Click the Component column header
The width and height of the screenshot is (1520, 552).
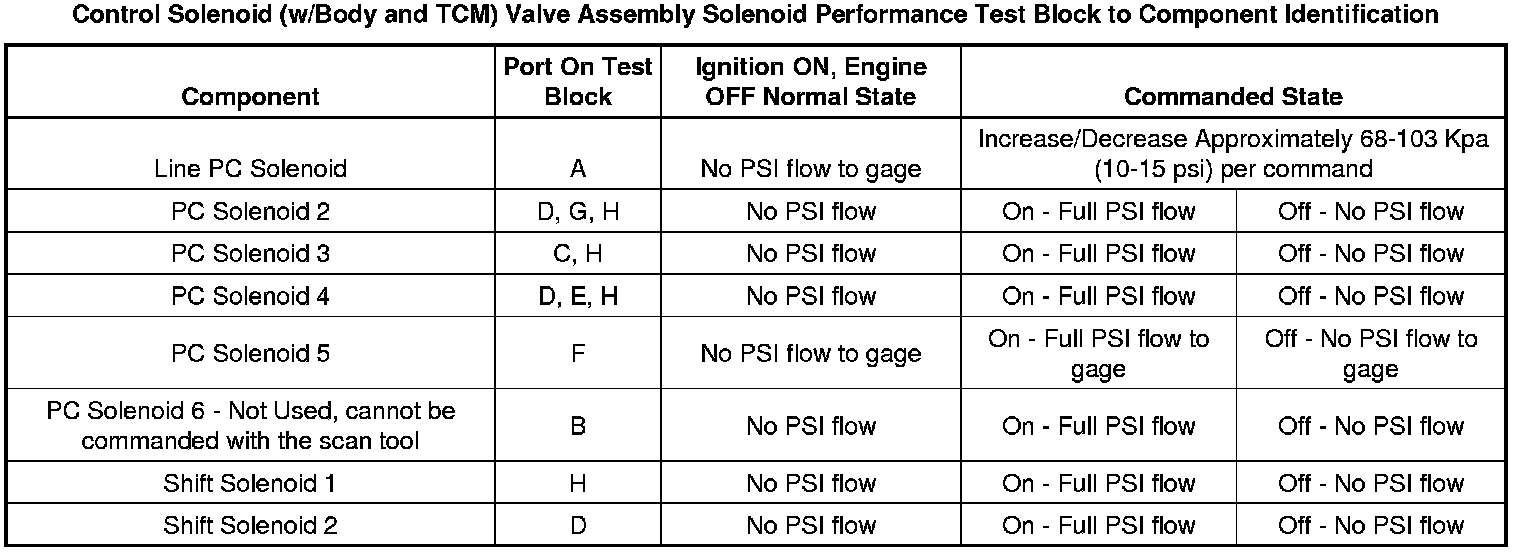[250, 97]
